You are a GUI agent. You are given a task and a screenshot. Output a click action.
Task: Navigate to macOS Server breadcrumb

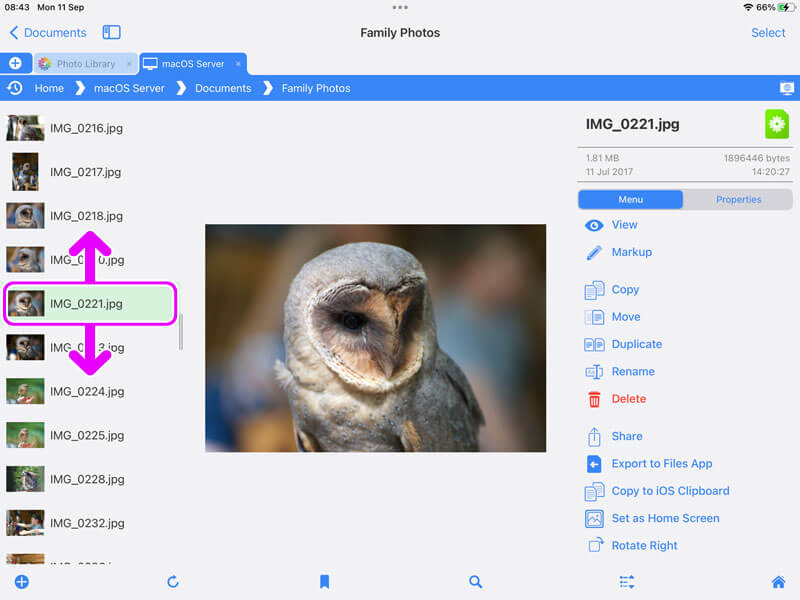click(129, 88)
